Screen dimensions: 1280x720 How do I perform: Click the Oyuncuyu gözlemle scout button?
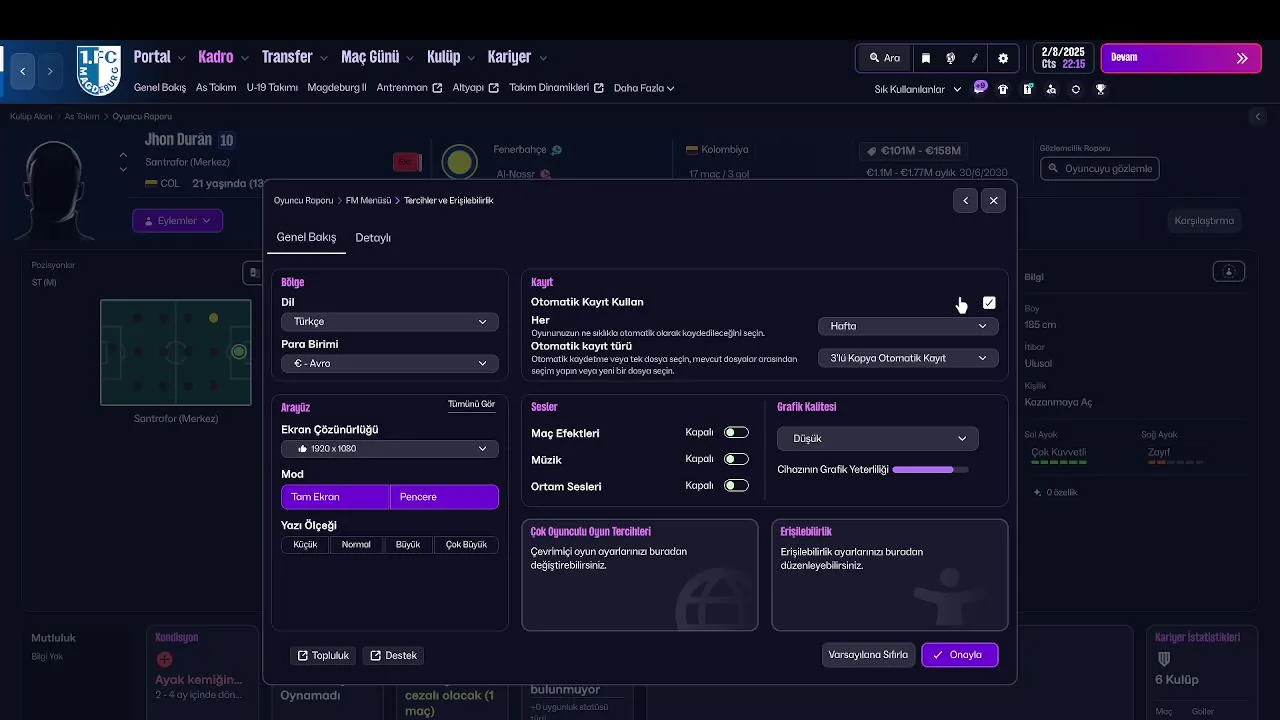pos(1100,168)
